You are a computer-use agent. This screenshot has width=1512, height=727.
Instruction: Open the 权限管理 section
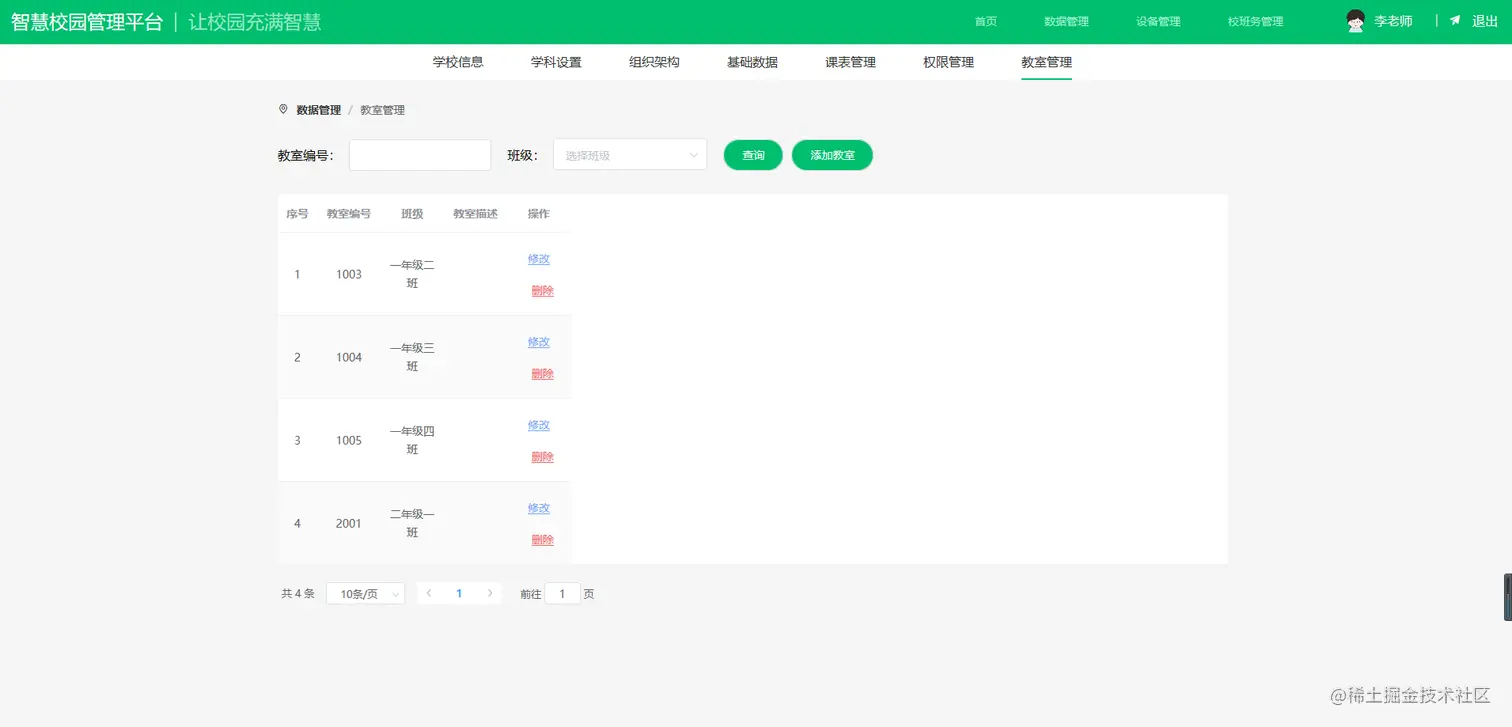pyautogui.click(x=947, y=61)
